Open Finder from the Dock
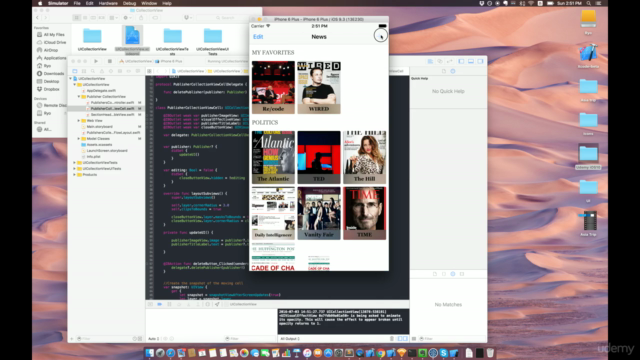 pos(150,353)
